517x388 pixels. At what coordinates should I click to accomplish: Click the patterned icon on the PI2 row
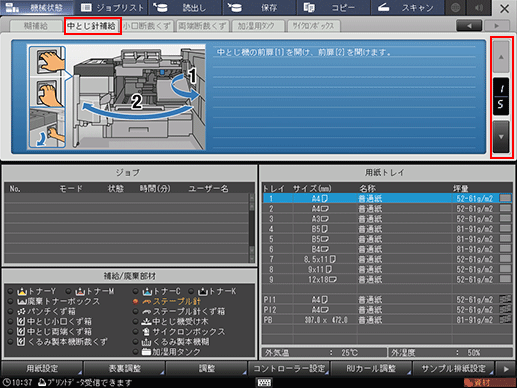[x=506, y=309]
